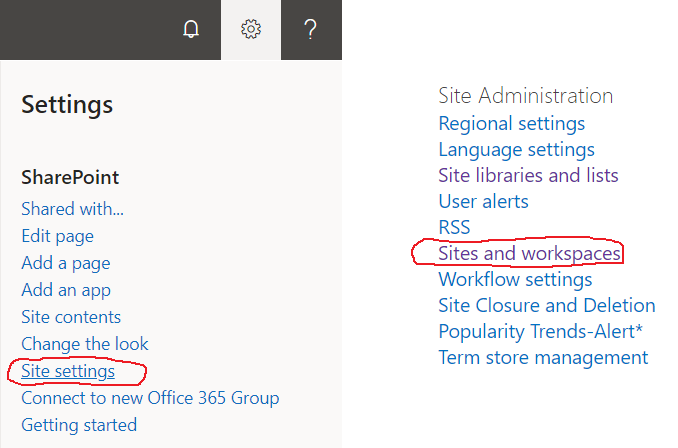Choose Add an app
This screenshot has width=678, height=448.
pyautogui.click(x=66, y=290)
